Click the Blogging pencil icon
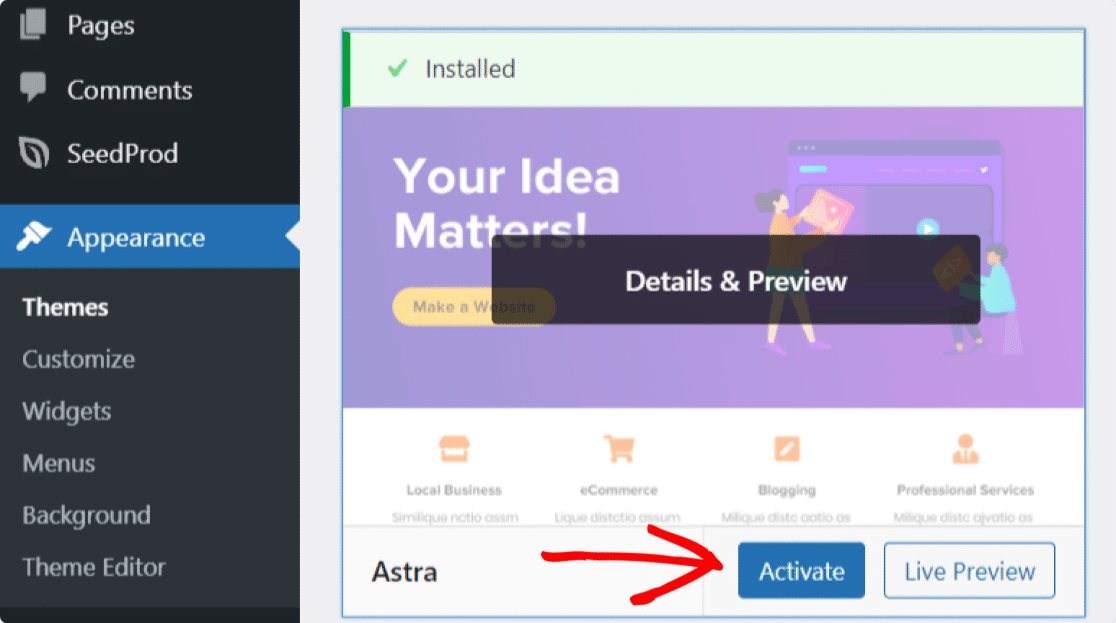This screenshot has width=1116, height=623. point(787,449)
